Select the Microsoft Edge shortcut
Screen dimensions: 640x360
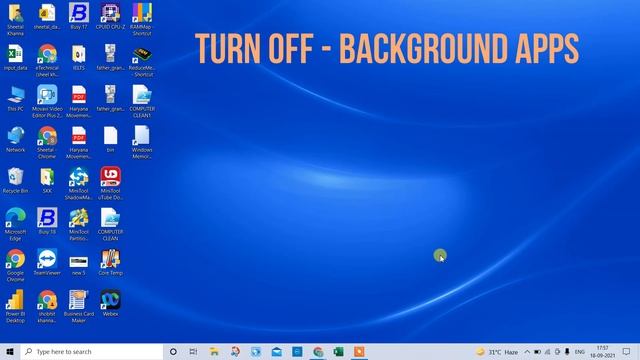(16, 218)
